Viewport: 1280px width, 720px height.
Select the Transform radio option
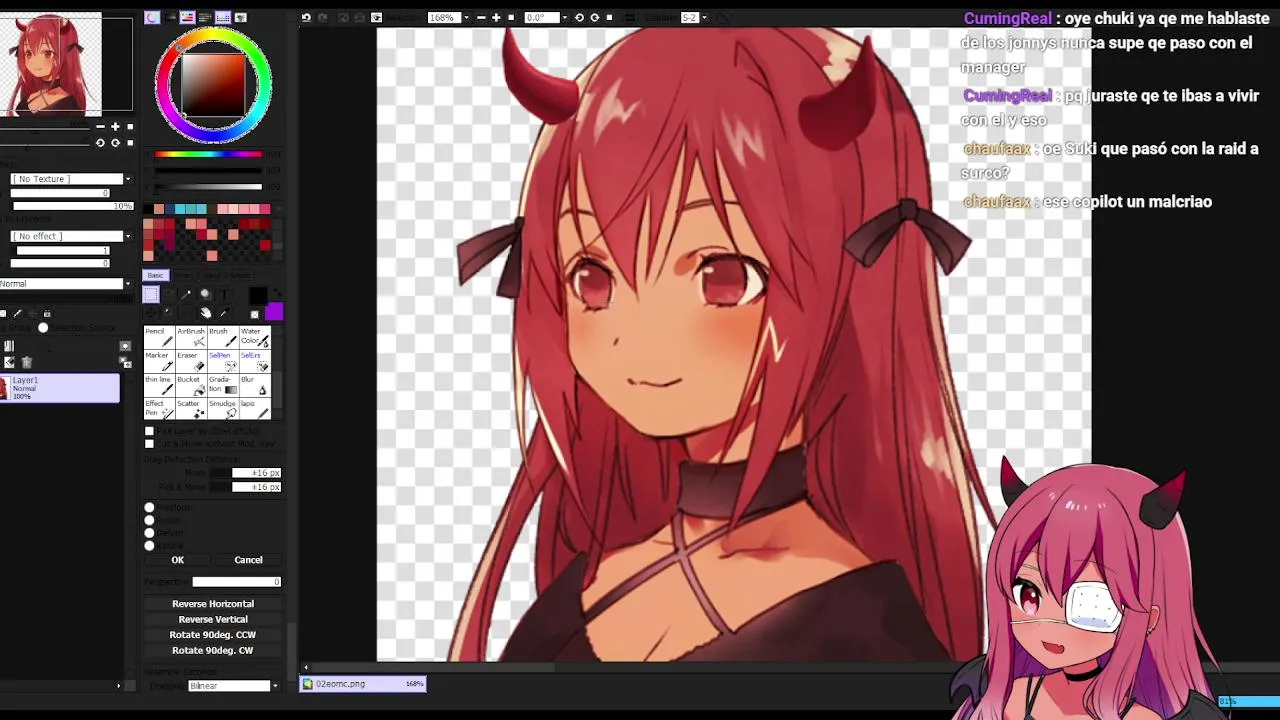(149, 507)
